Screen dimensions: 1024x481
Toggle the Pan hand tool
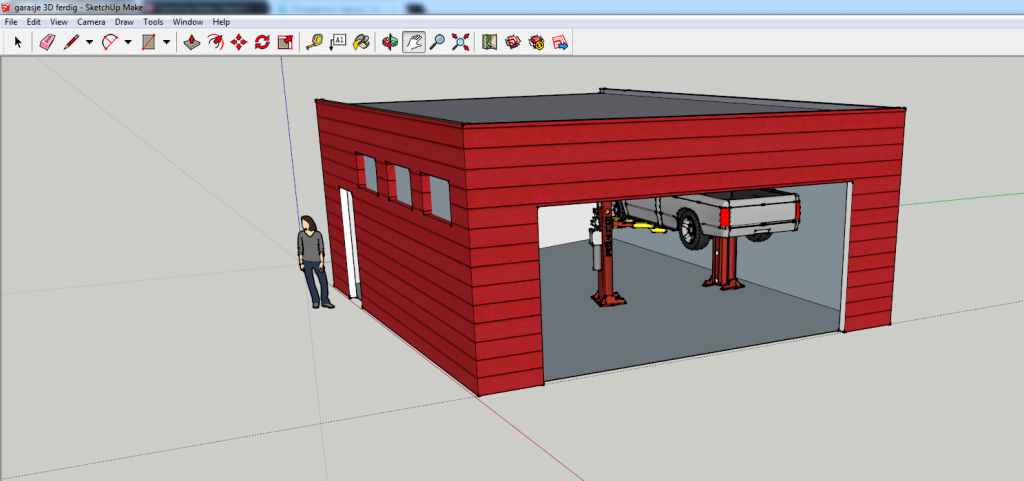413,42
